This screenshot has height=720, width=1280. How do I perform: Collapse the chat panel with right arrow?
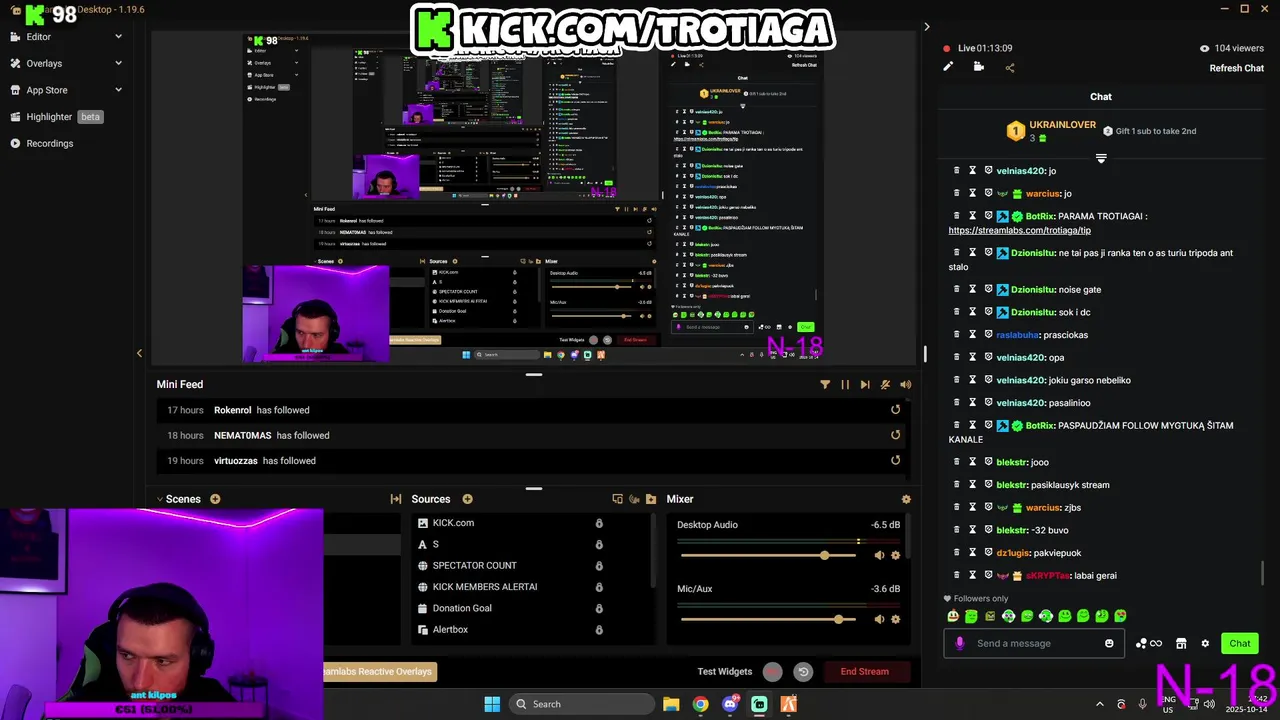coord(926,27)
